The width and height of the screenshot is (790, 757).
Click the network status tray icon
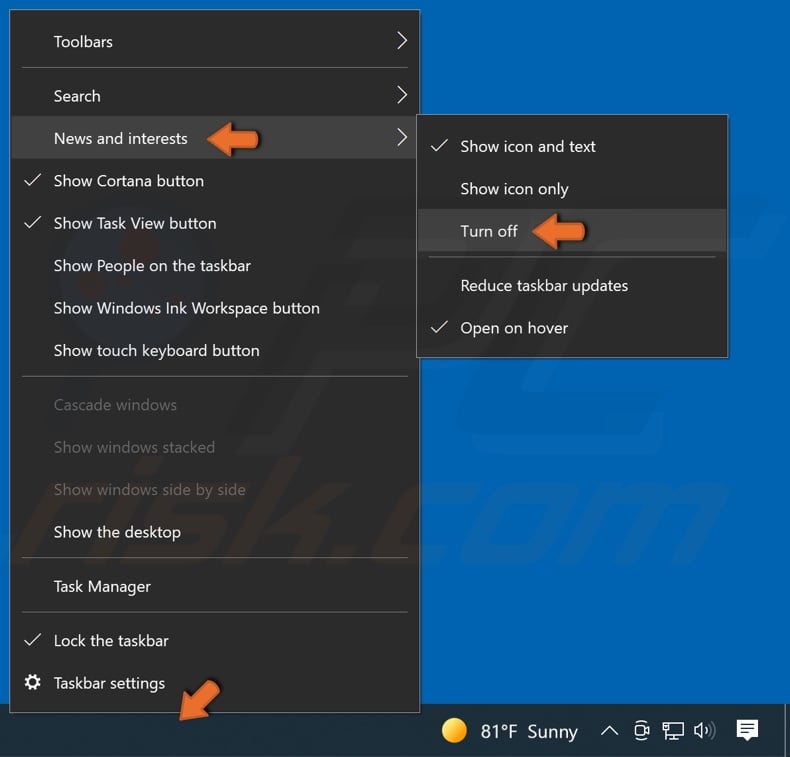point(673,731)
